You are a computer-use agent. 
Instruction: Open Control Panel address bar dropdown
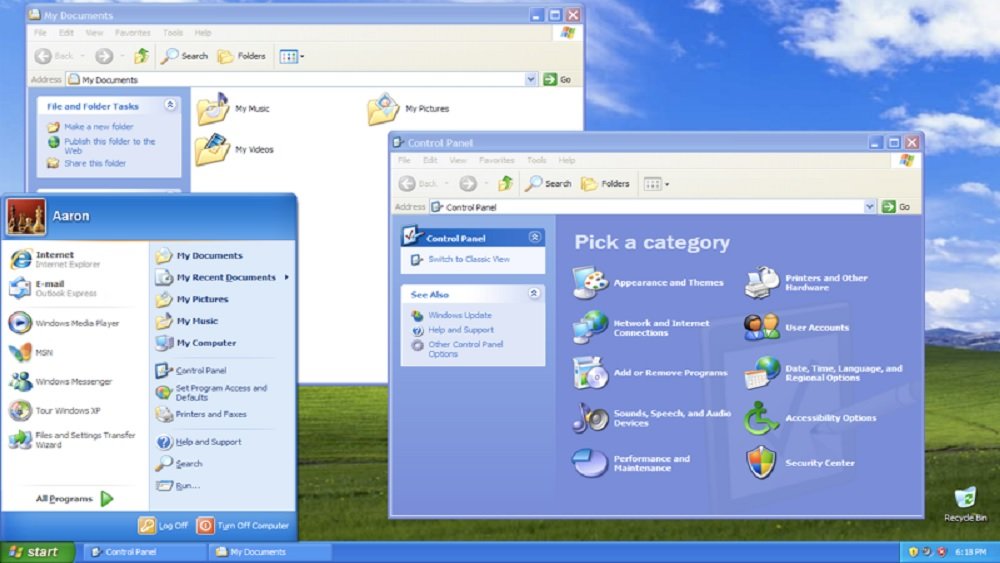pyautogui.click(x=870, y=207)
